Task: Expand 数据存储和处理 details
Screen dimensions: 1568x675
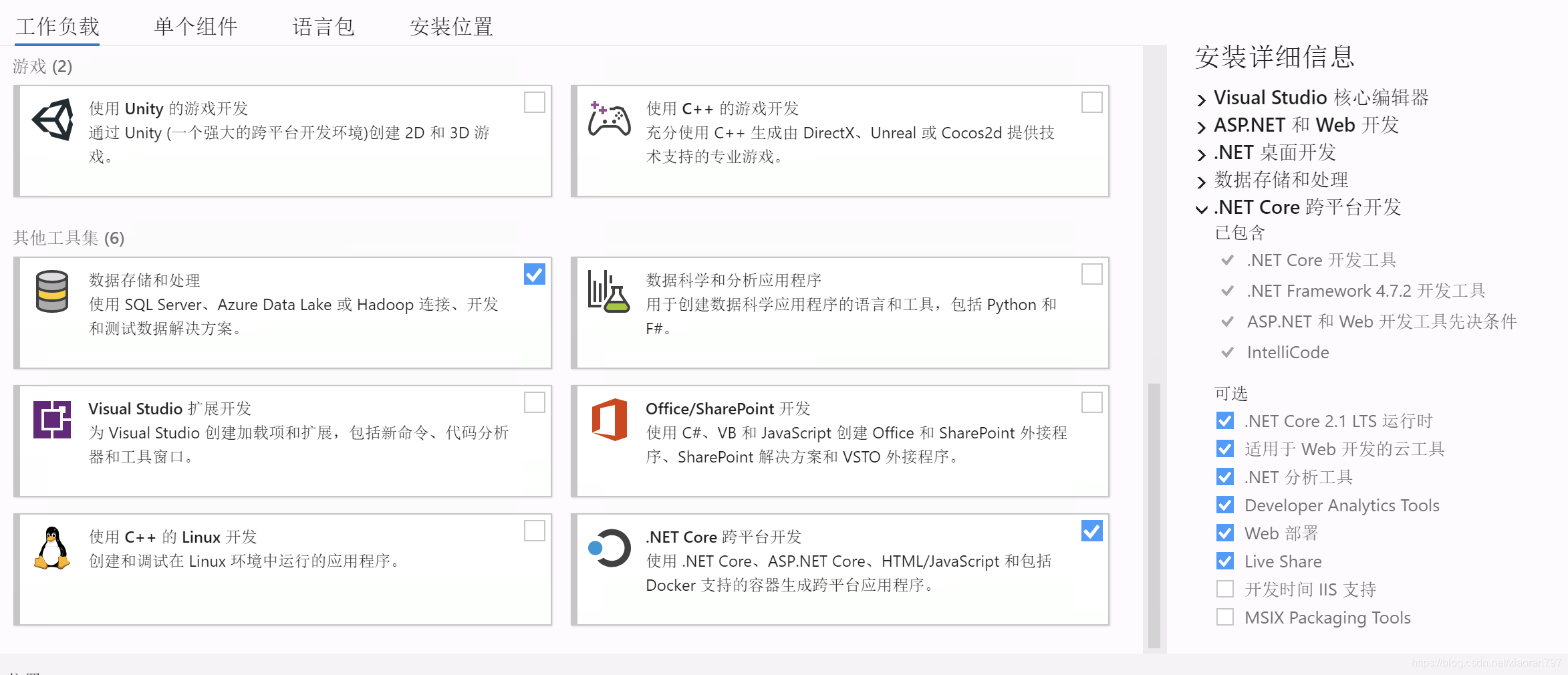Action: (x=1202, y=182)
